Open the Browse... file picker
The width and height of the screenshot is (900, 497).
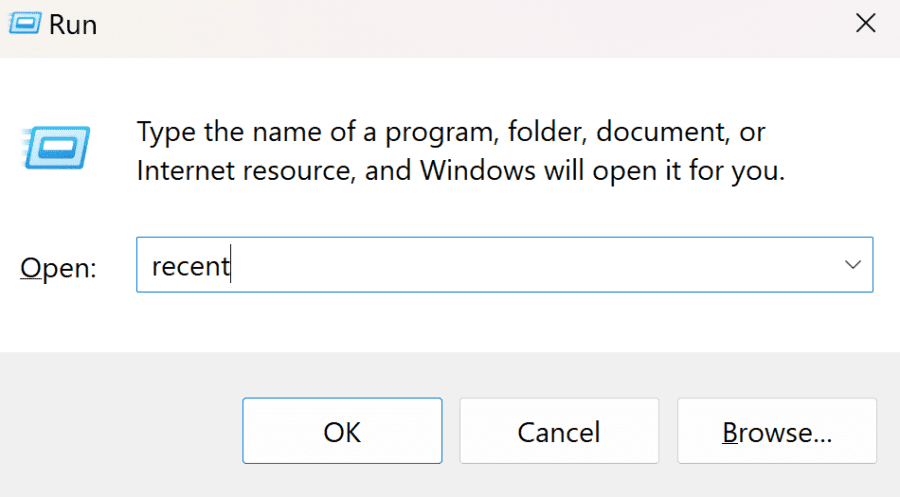777,431
